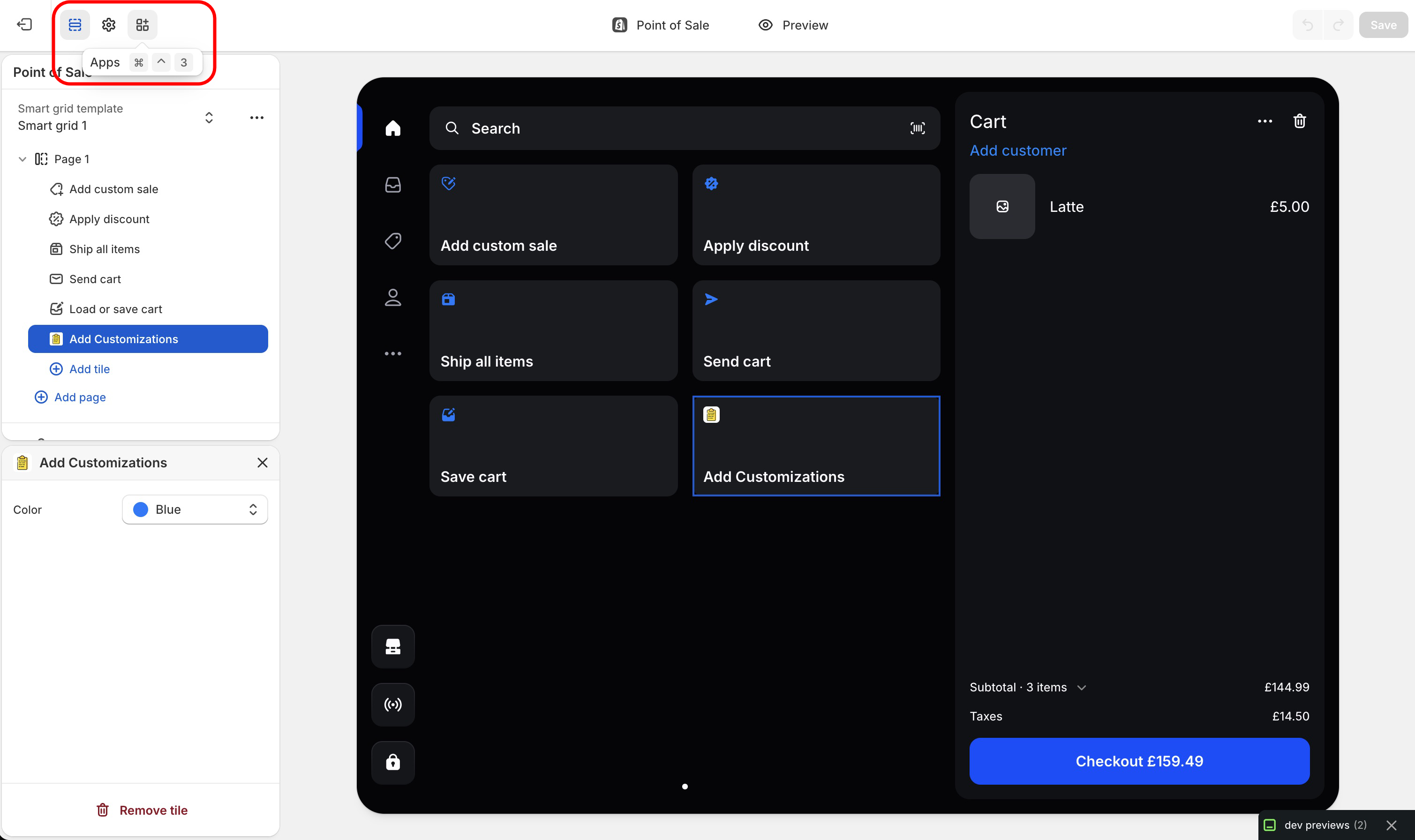Expand the Subtotal 3 items chevron

click(1082, 688)
